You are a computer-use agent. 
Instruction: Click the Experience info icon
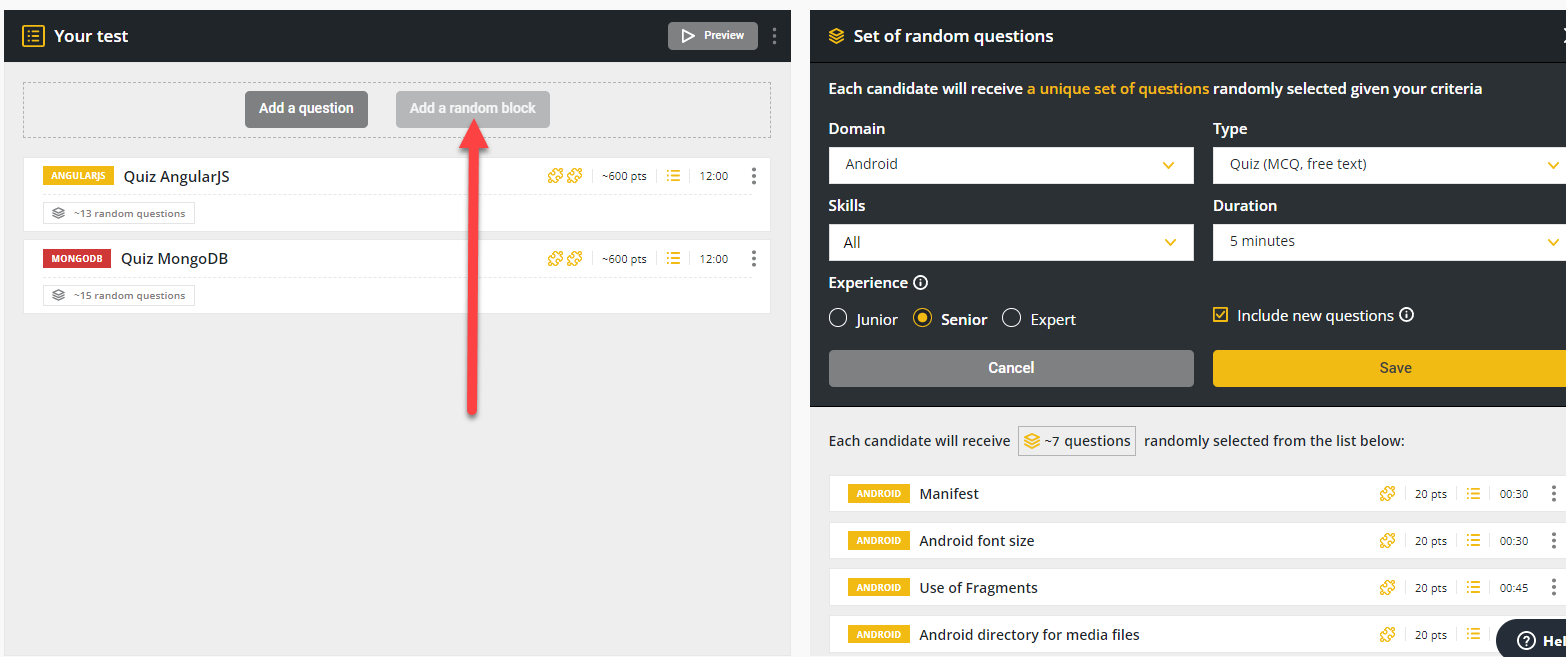920,283
